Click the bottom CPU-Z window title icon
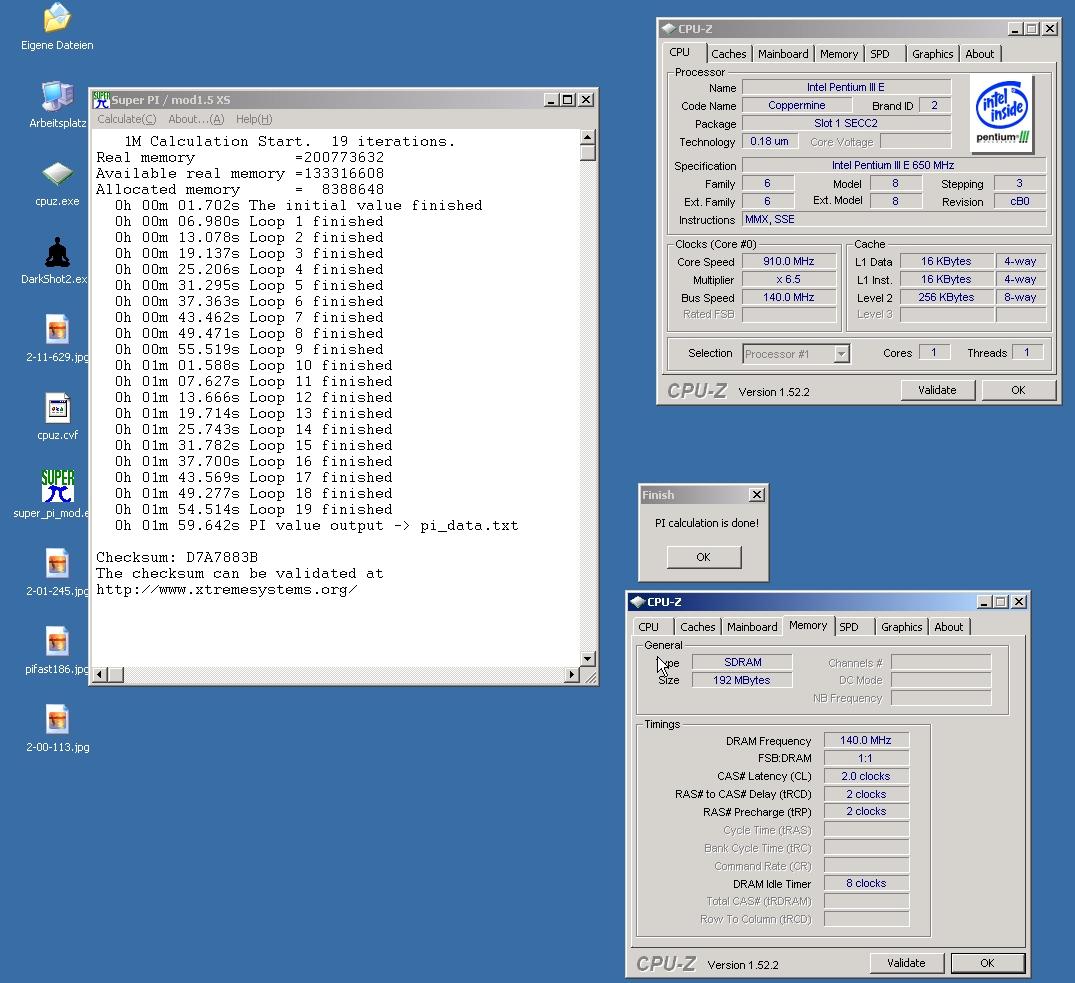Viewport: 1075px width, 983px height. (638, 602)
